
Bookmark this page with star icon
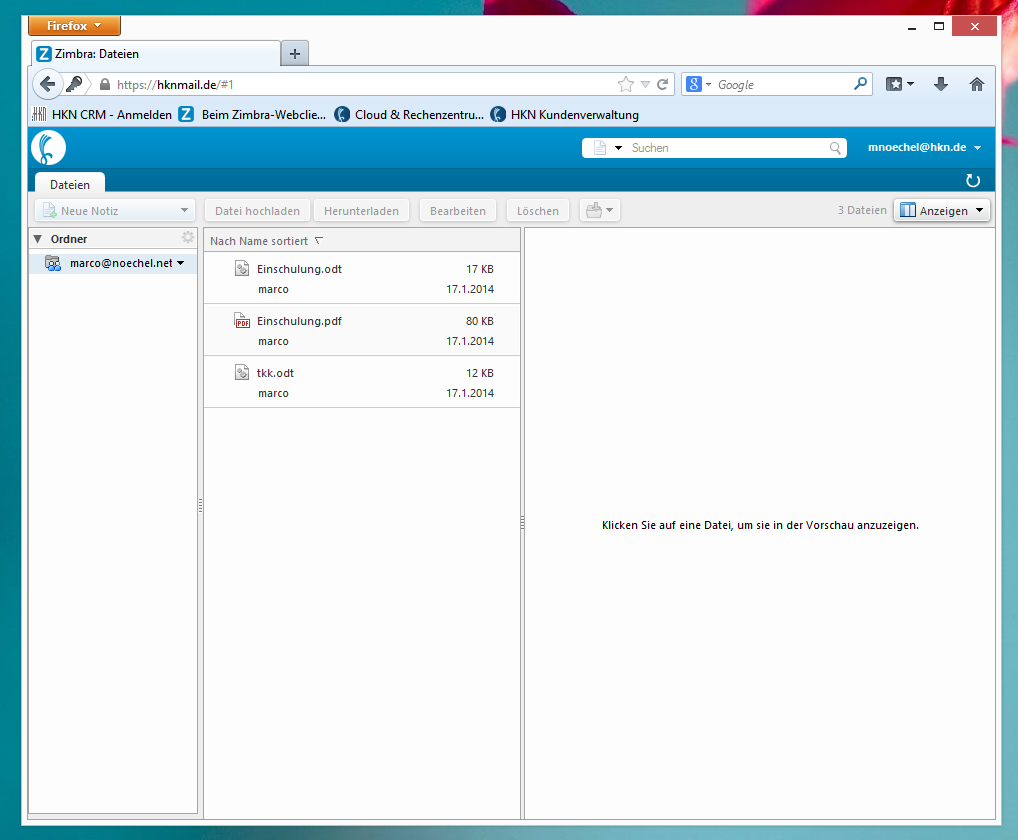pos(626,85)
